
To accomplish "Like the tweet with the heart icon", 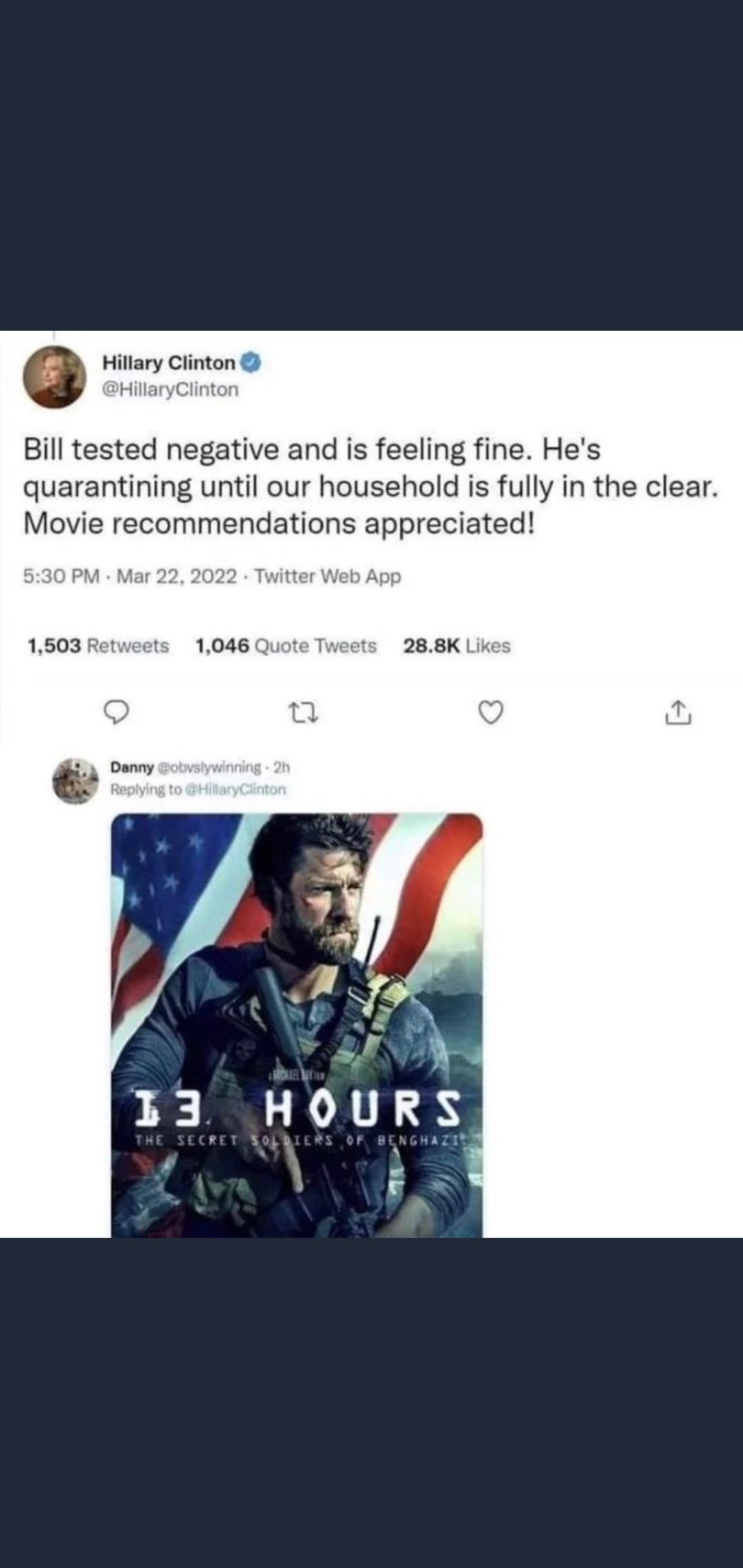I will (491, 714).
